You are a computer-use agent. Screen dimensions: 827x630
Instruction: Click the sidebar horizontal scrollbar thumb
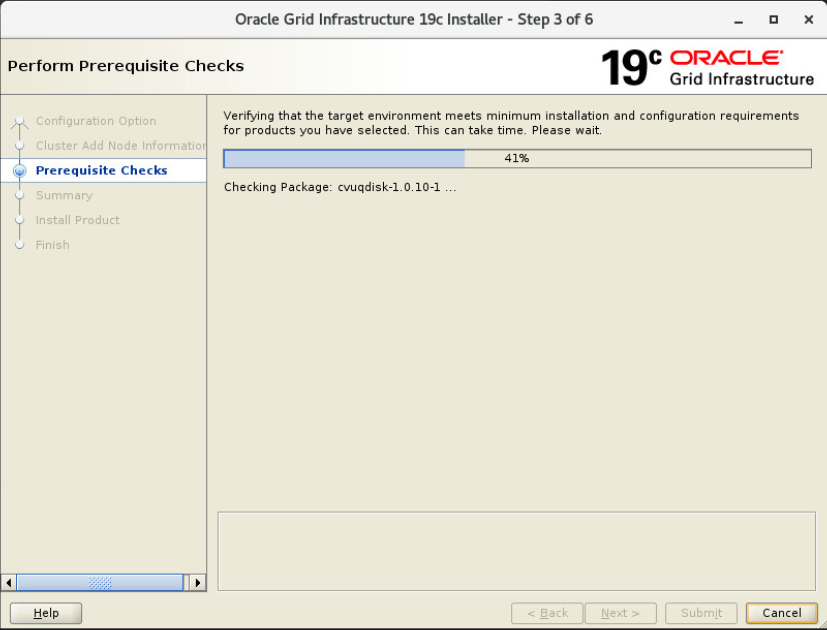100,583
